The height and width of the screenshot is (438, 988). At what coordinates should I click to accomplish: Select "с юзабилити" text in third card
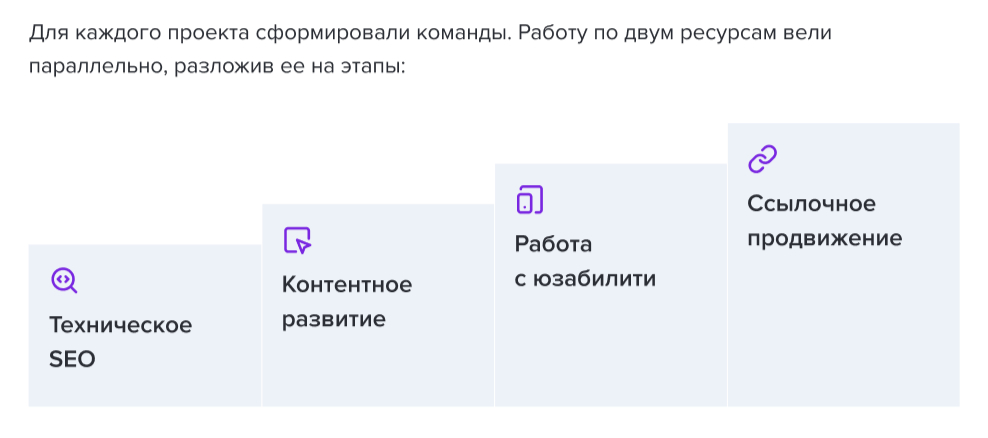coord(585,279)
